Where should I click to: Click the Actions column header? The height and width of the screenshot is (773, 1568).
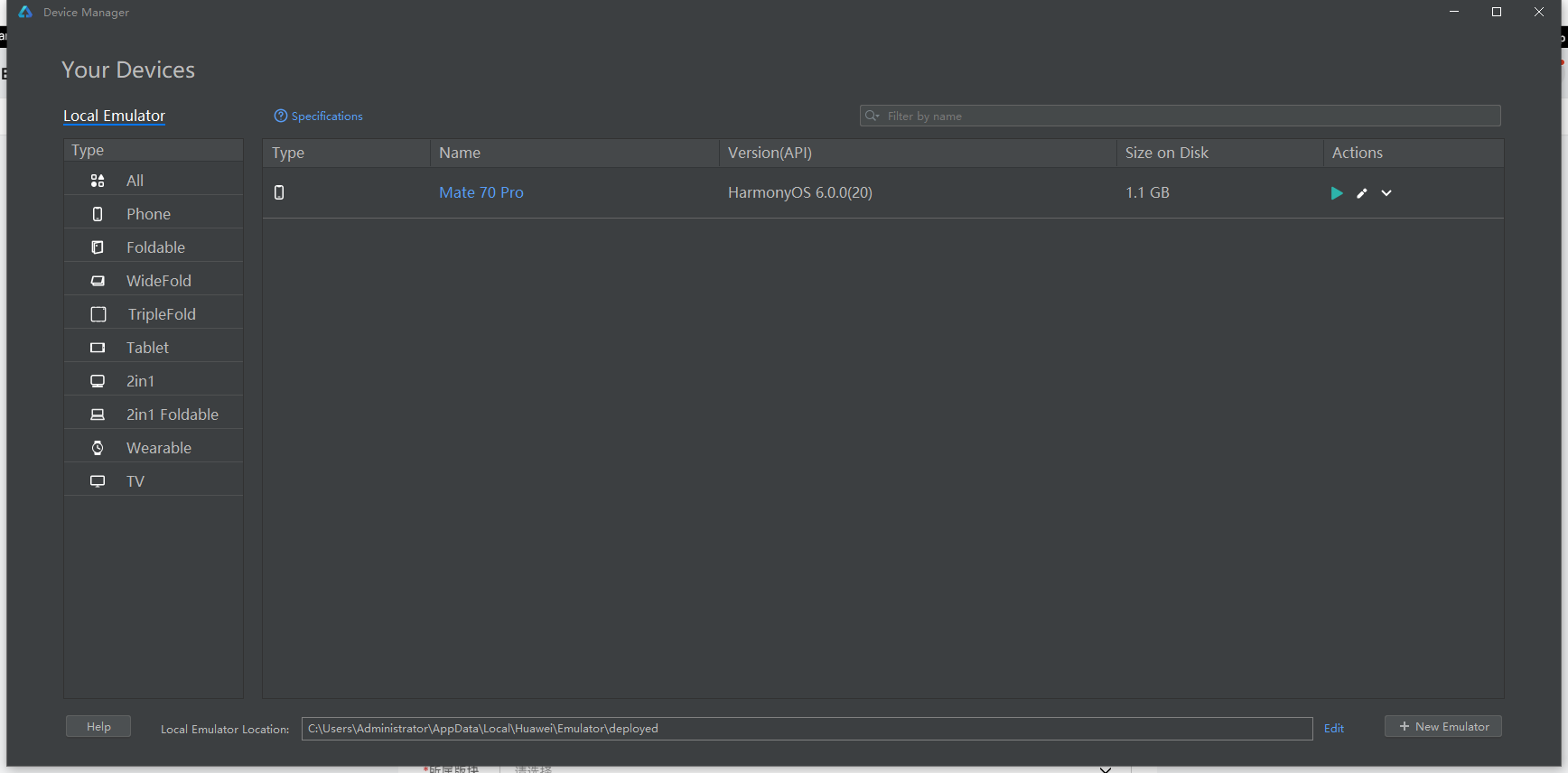pos(1414,153)
